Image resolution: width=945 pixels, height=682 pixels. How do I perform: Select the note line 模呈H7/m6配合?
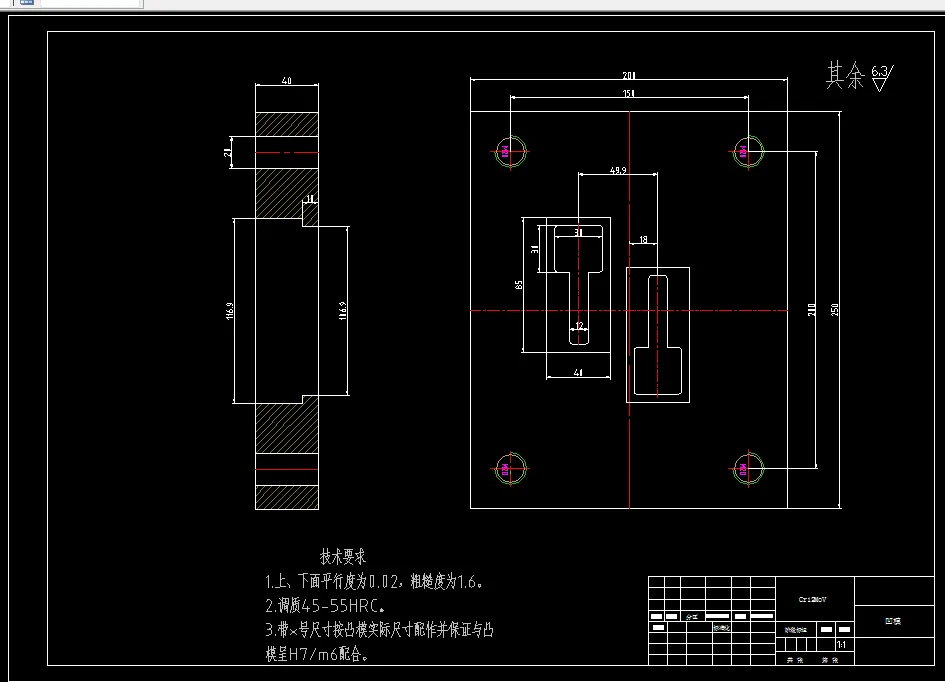[317, 654]
